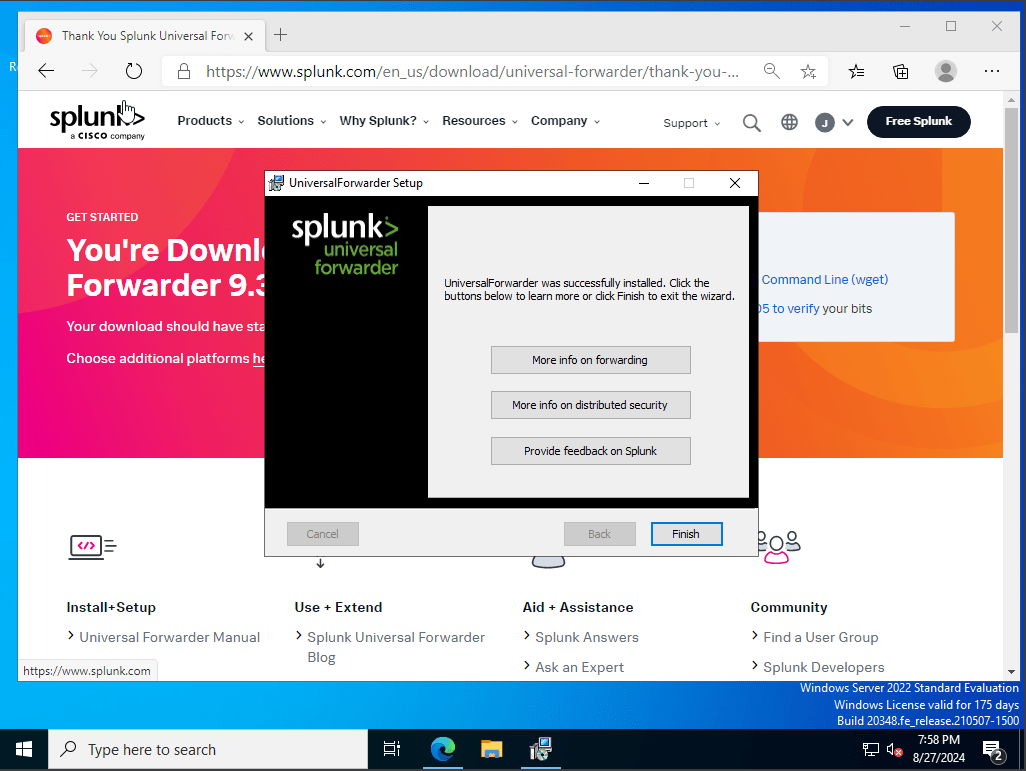This screenshot has width=1026, height=771.
Task: Open the Splunk Answers link
Action: point(587,637)
